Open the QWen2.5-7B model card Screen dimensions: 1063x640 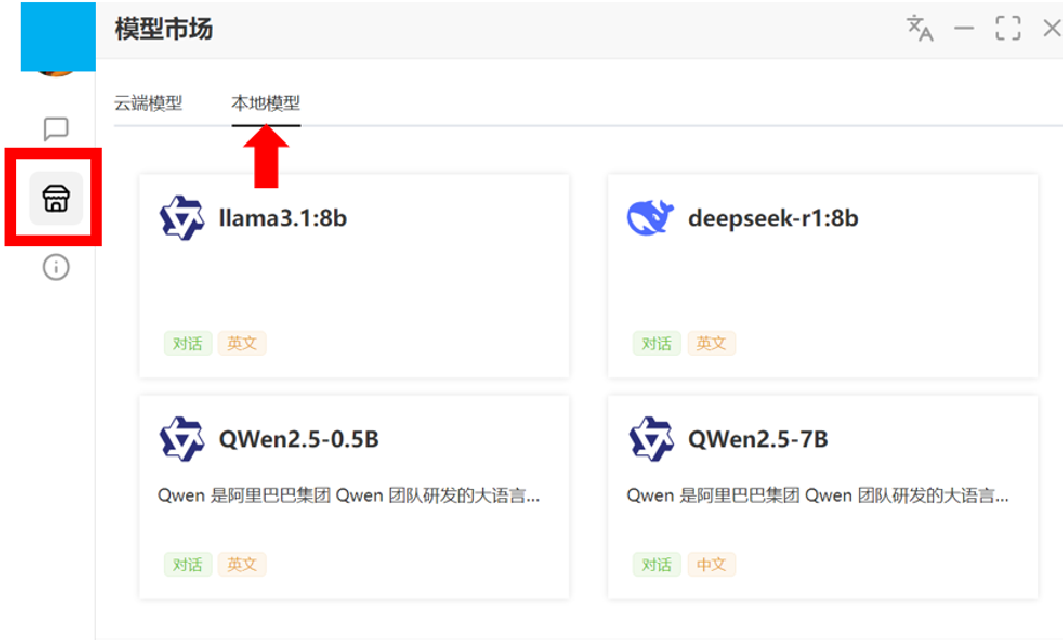tap(823, 497)
